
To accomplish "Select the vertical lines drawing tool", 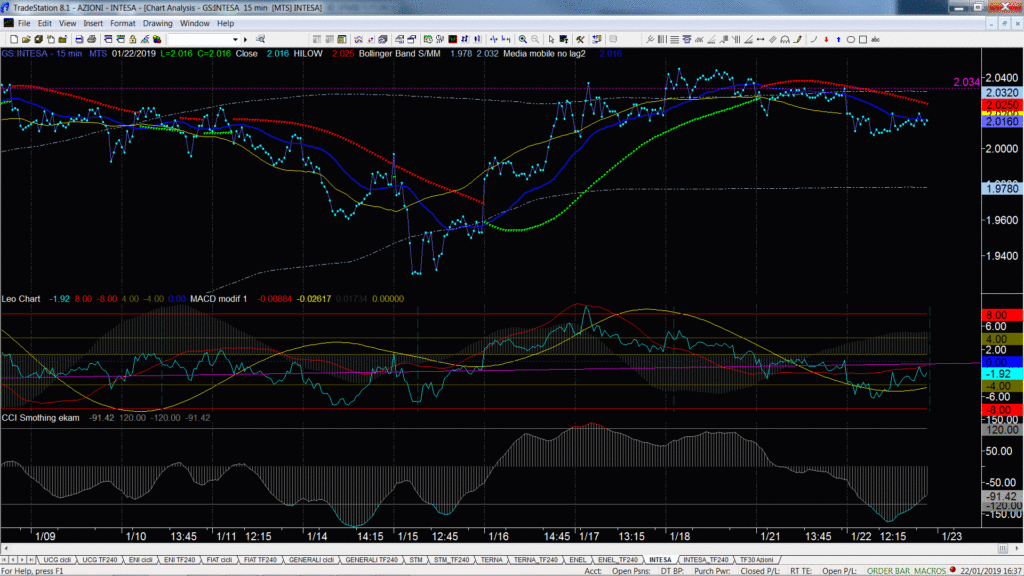I will click(x=662, y=39).
